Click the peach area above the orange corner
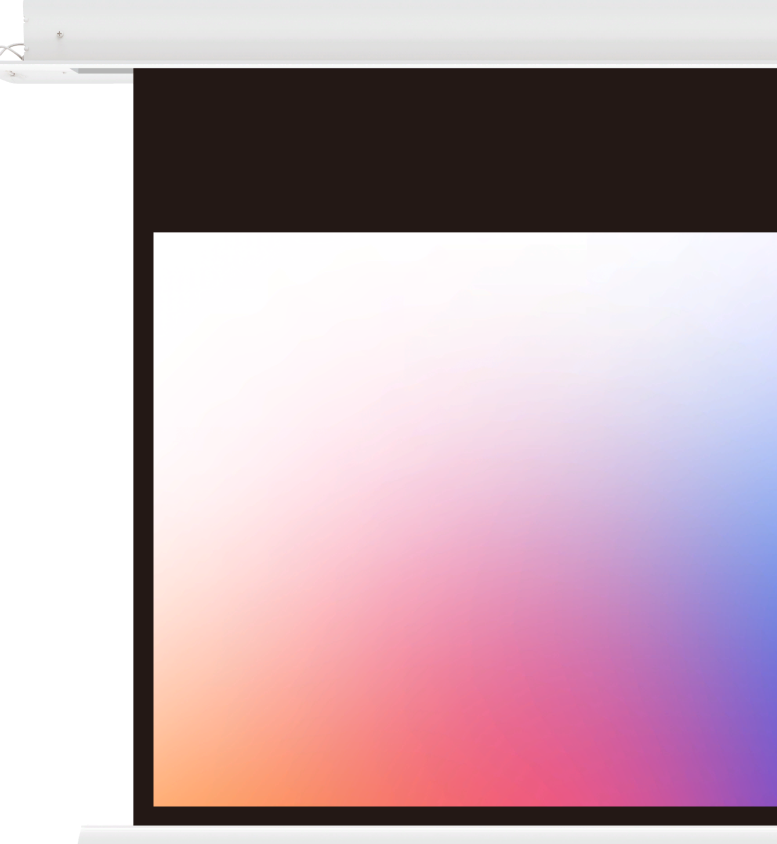The height and width of the screenshot is (844, 777). pyautogui.click(x=180, y=680)
